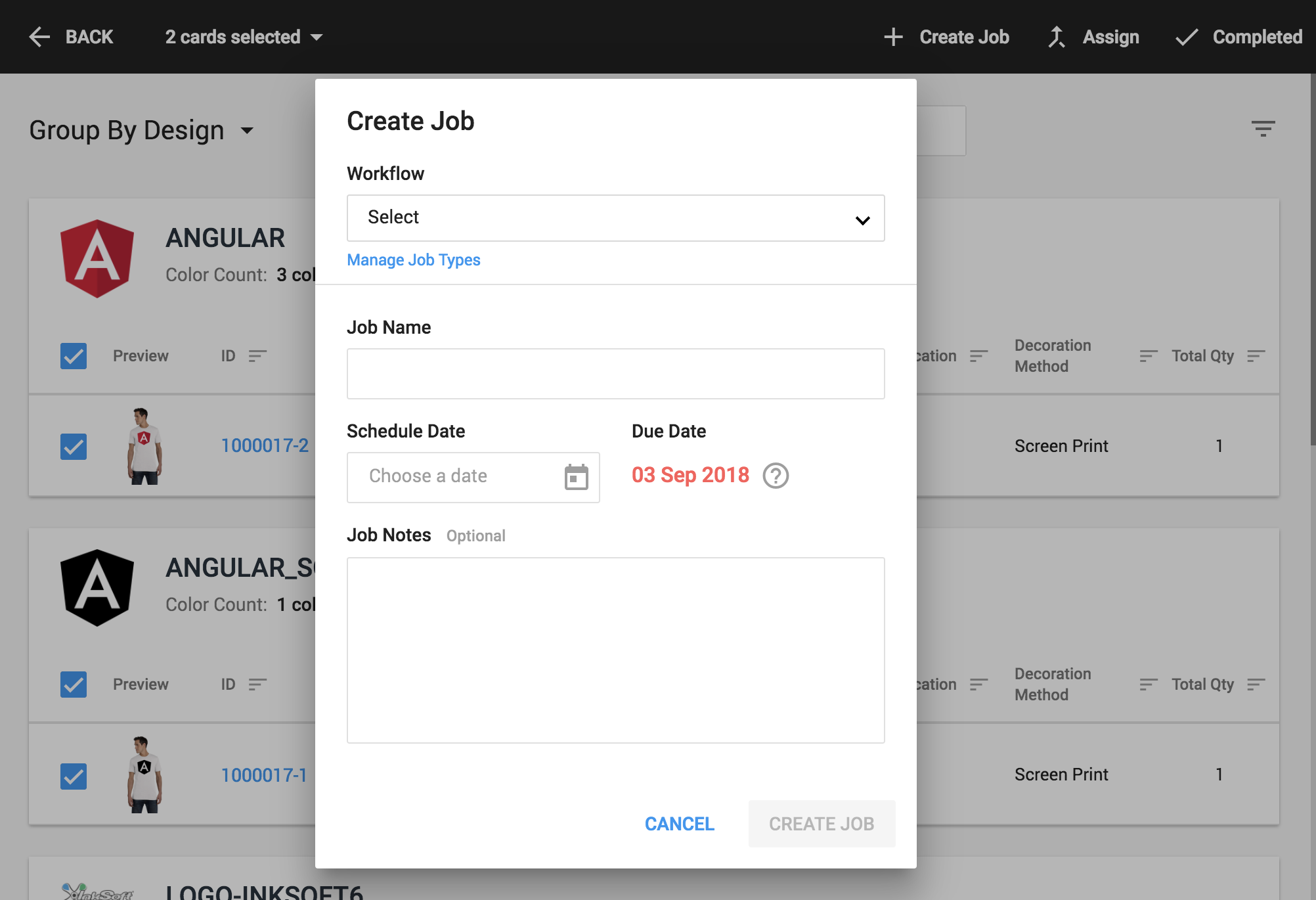Click the back arrow icon
The image size is (1316, 900).
coord(40,37)
